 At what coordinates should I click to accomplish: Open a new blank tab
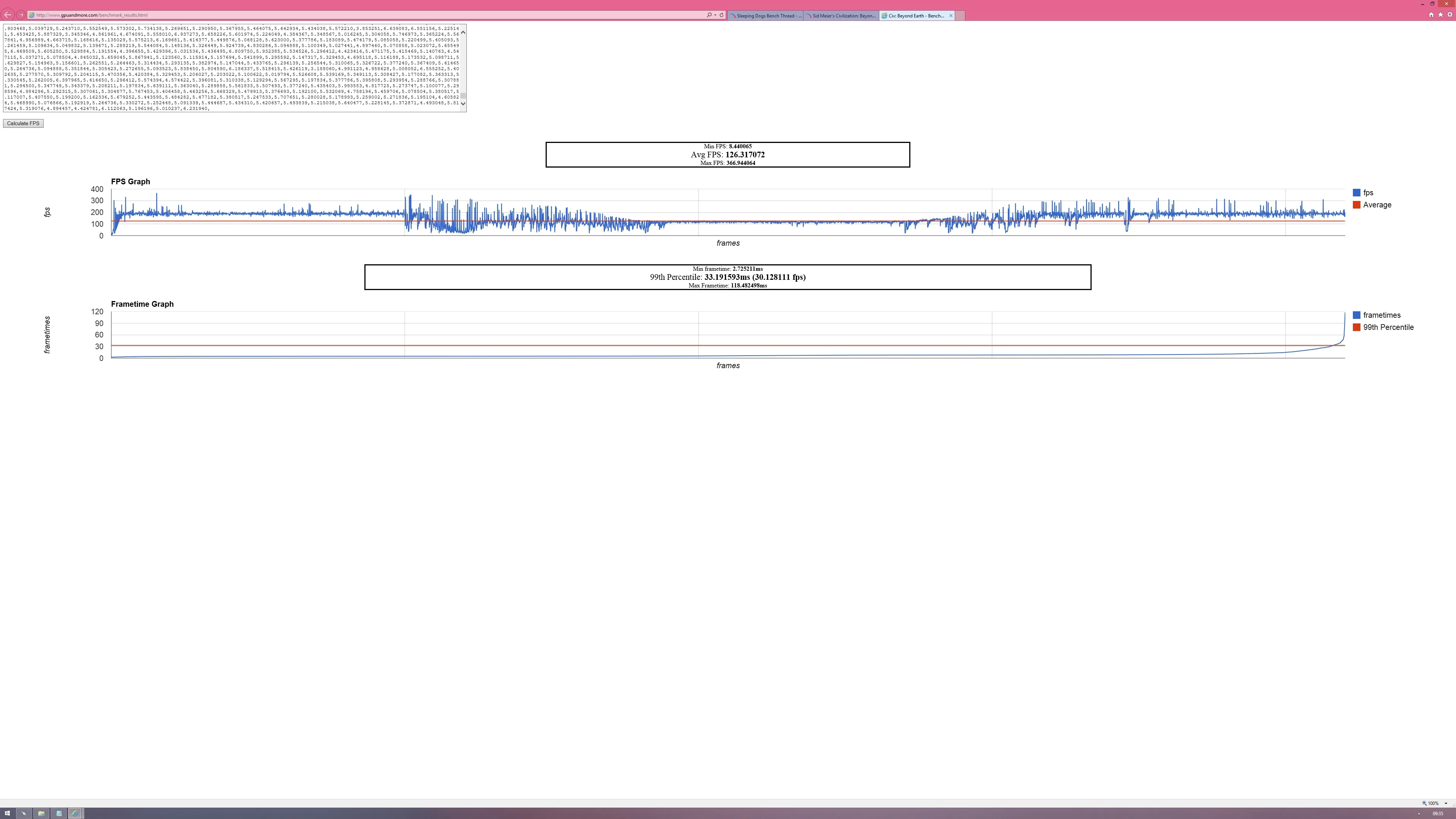tap(960, 16)
